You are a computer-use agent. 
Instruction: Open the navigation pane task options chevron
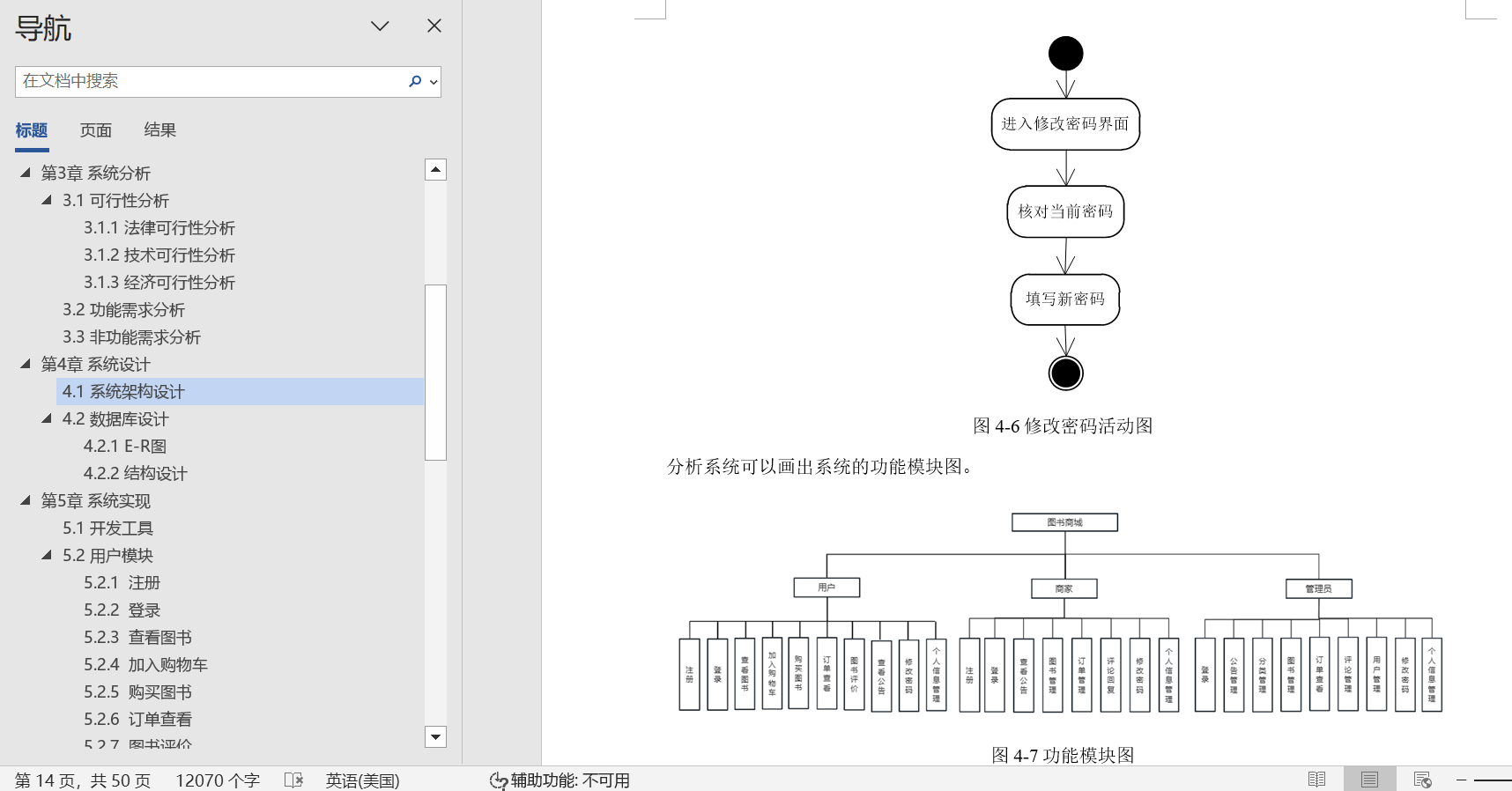coord(380,26)
